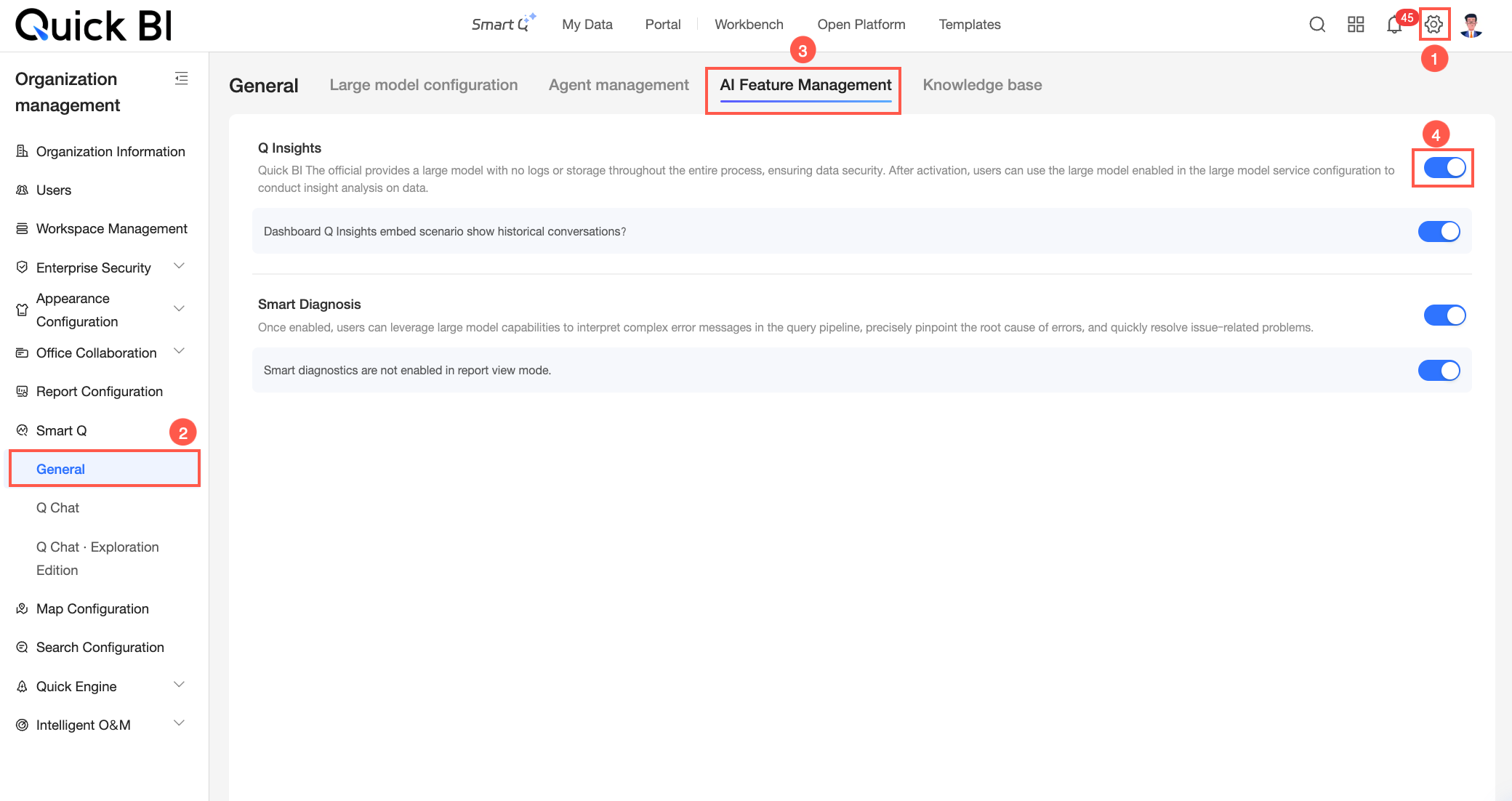Image resolution: width=1512 pixels, height=801 pixels.
Task: Open Open Platform in top navigation
Action: coord(861,25)
